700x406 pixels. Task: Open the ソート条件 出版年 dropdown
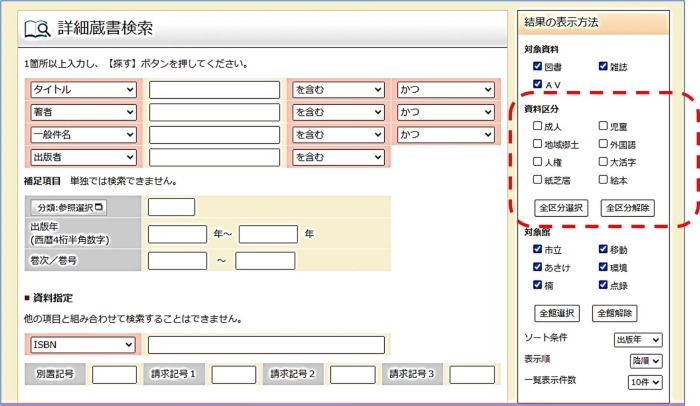click(638, 340)
